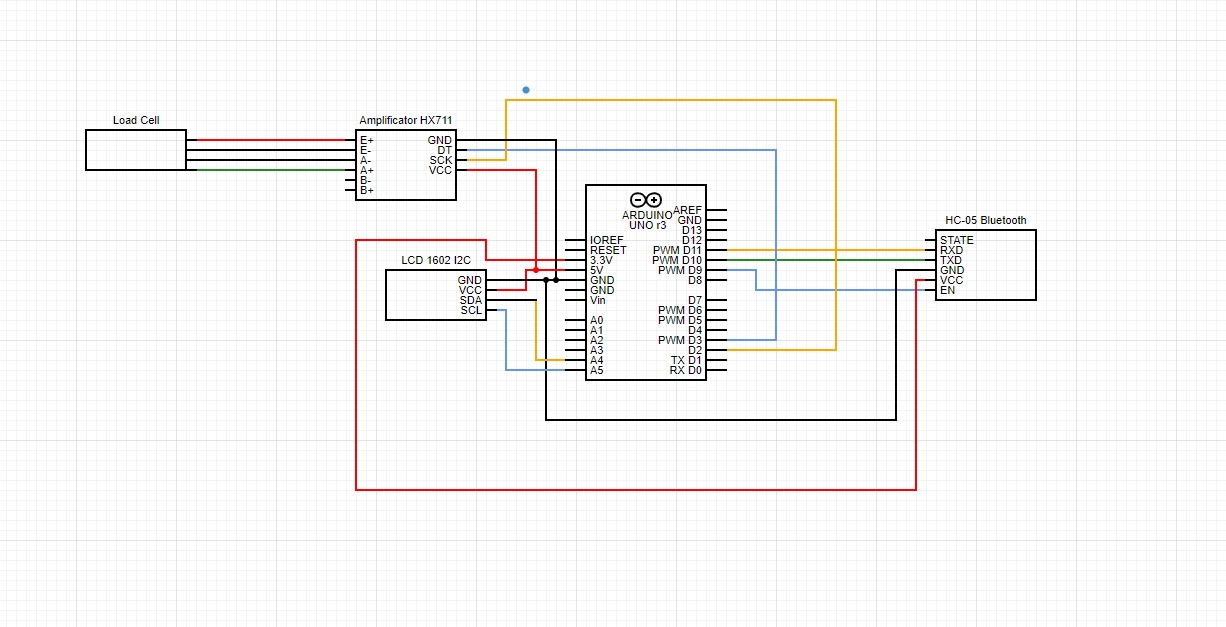1226x627 pixels.
Task: Select the D2 pin on the Arduino
Action: [695, 350]
